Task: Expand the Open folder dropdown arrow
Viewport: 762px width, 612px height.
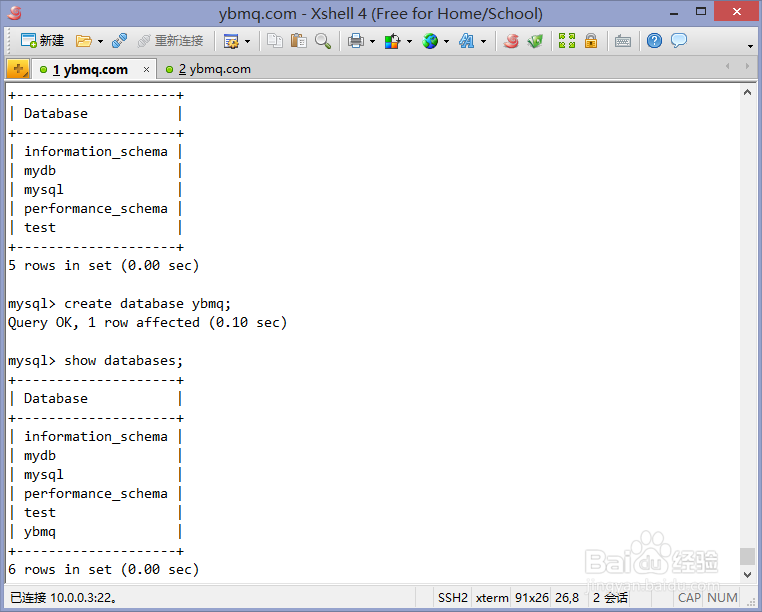Action: 101,42
